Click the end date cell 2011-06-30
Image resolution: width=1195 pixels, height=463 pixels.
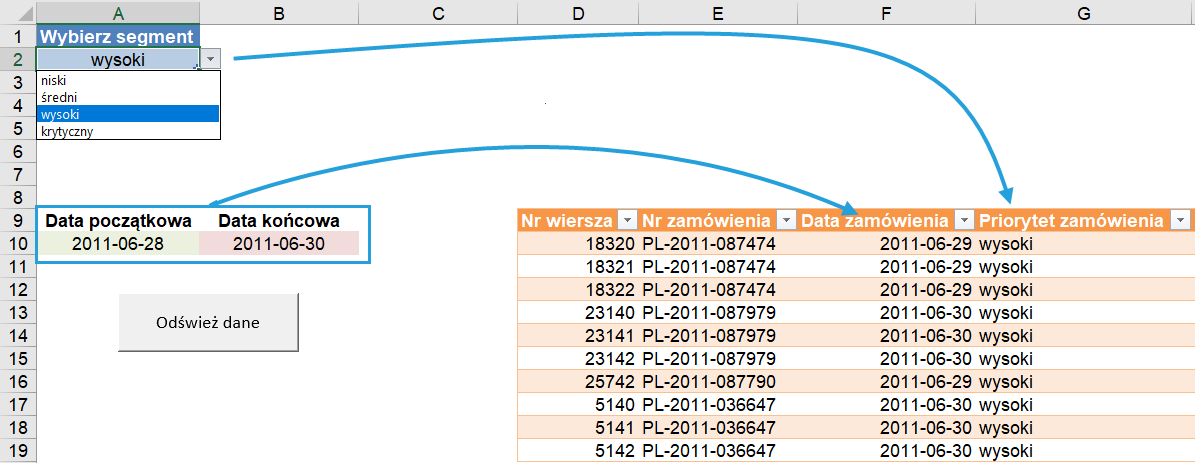(279, 244)
